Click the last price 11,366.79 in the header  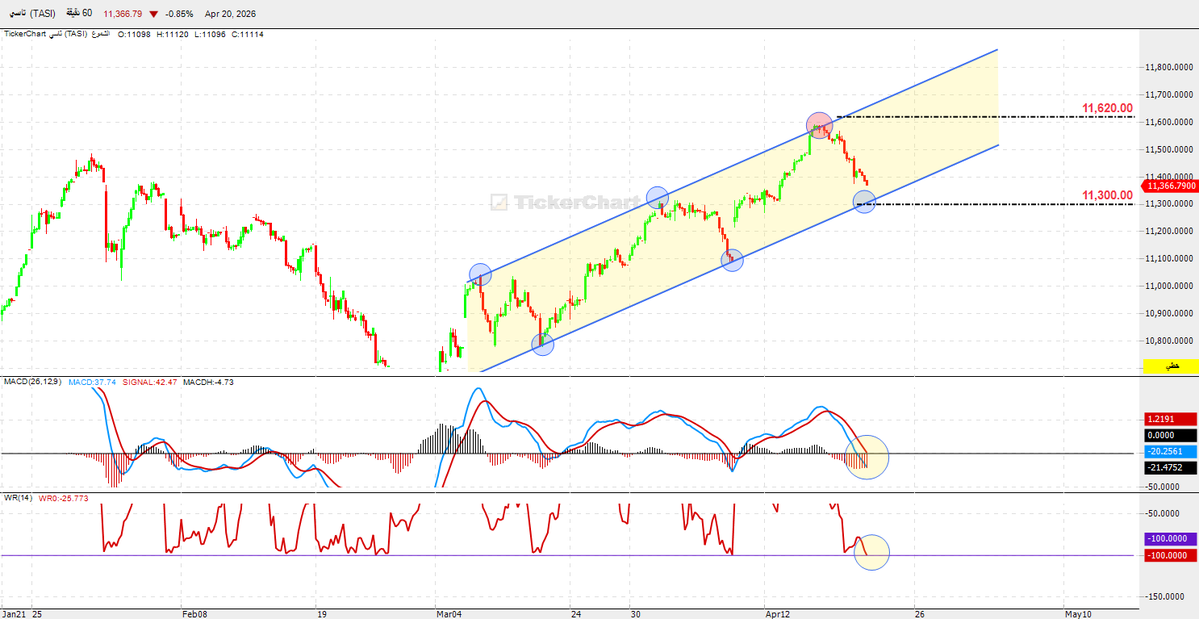122,14
